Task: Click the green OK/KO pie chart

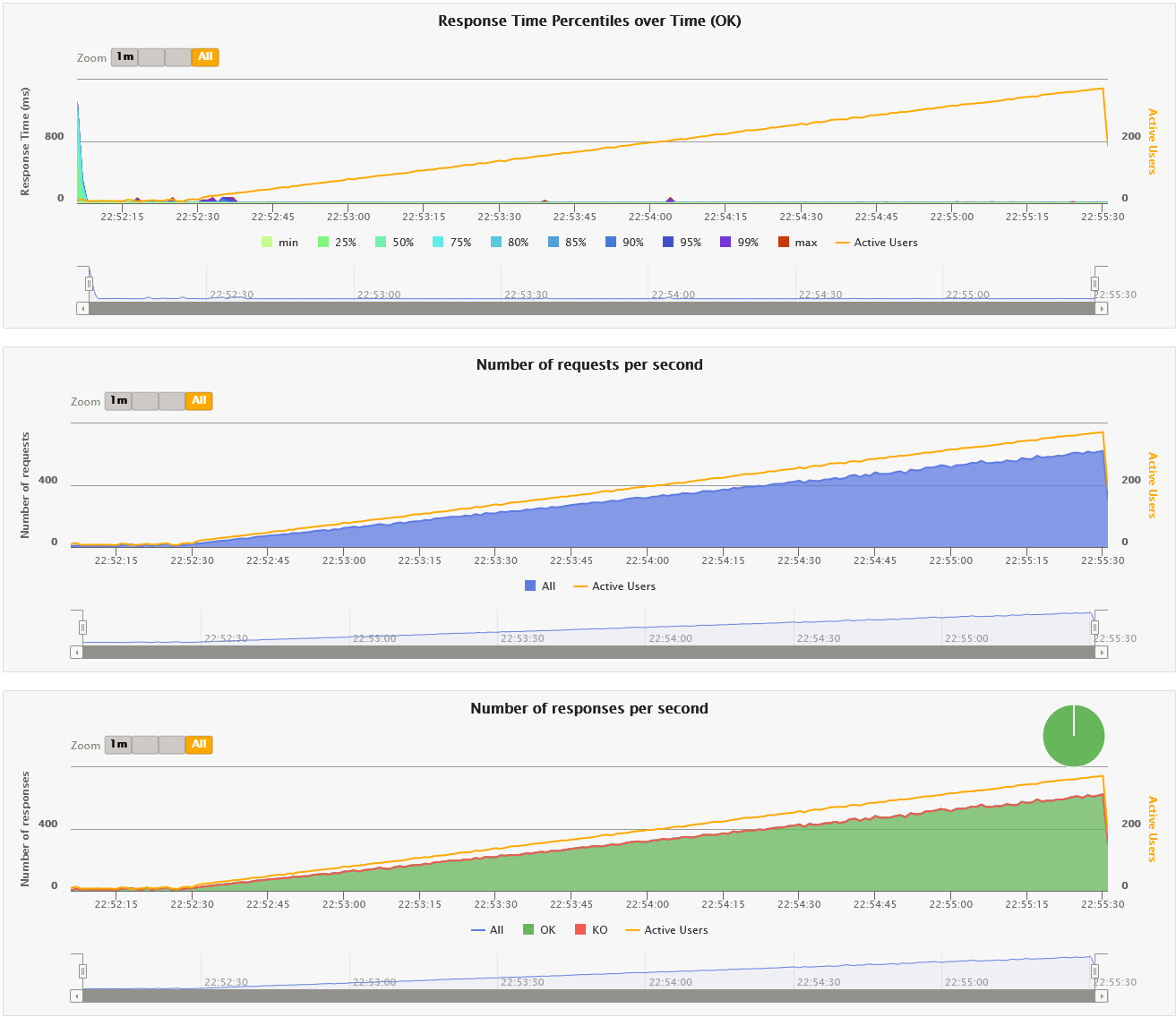Action: (1074, 736)
